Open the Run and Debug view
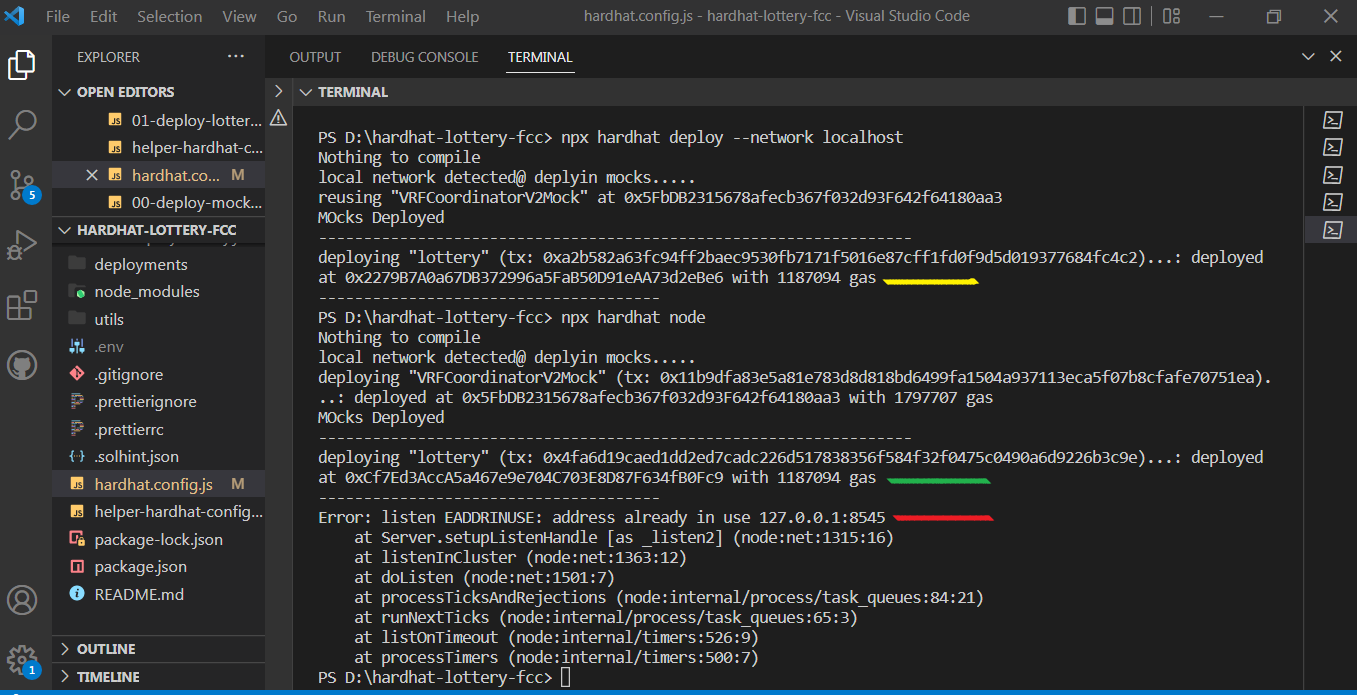Screen dimensions: 1357x695 [x=22, y=245]
